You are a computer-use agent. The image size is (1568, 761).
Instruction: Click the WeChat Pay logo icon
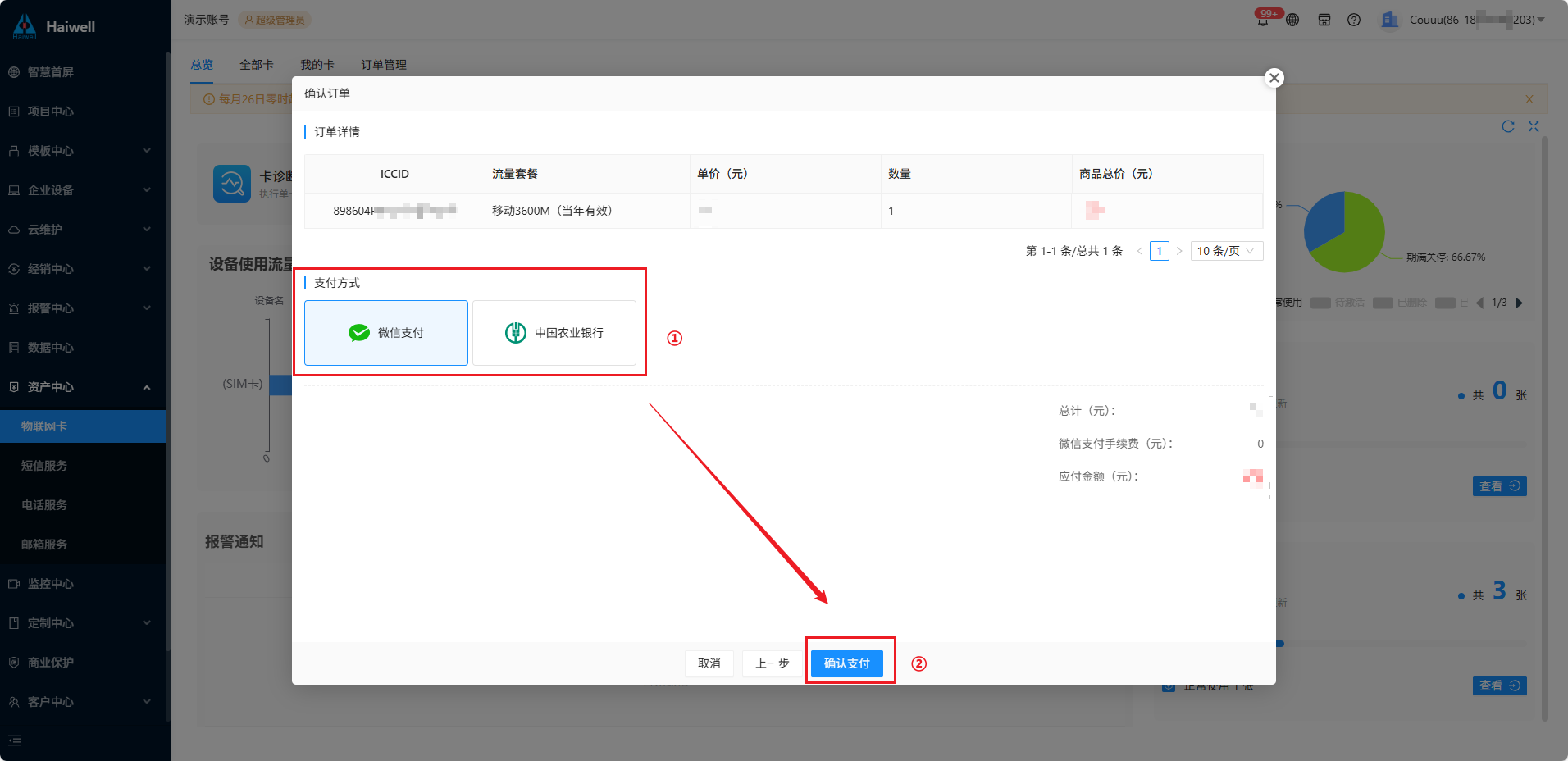[359, 333]
